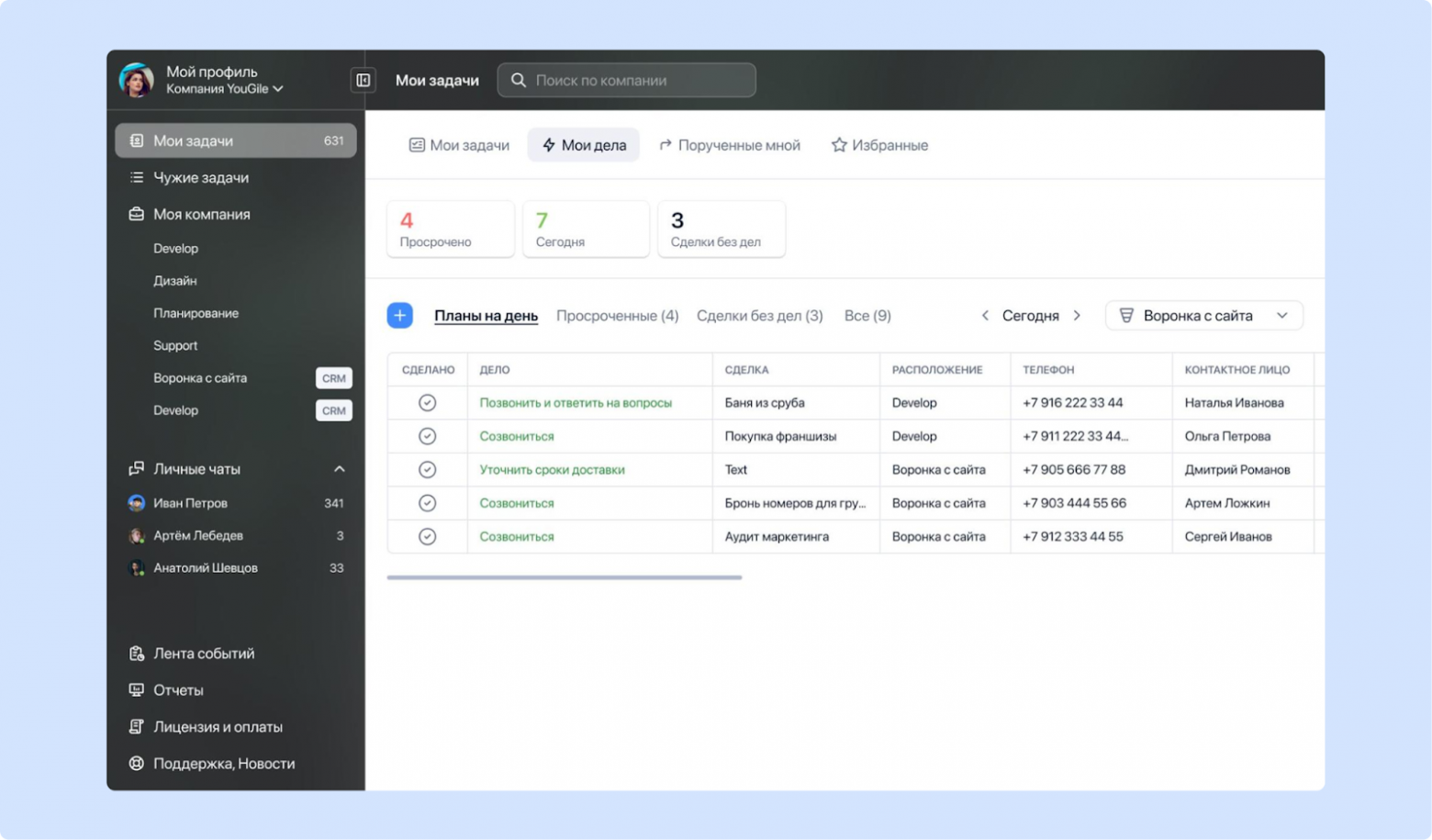Open Поддержка, Новости from its icon
The height and width of the screenshot is (840, 1432).
(136, 763)
